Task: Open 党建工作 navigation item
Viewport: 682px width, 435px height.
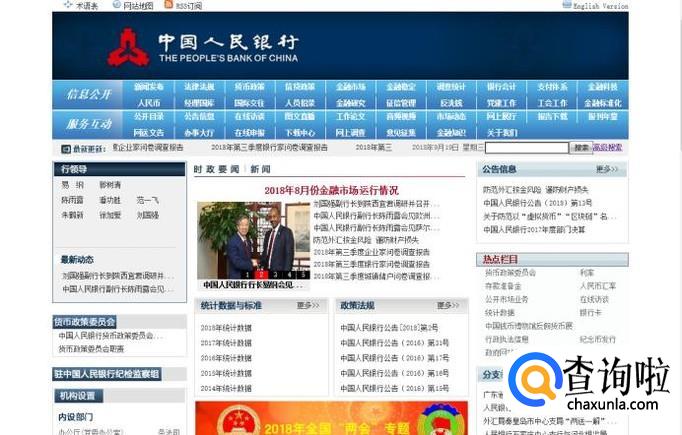Action: coord(501,103)
